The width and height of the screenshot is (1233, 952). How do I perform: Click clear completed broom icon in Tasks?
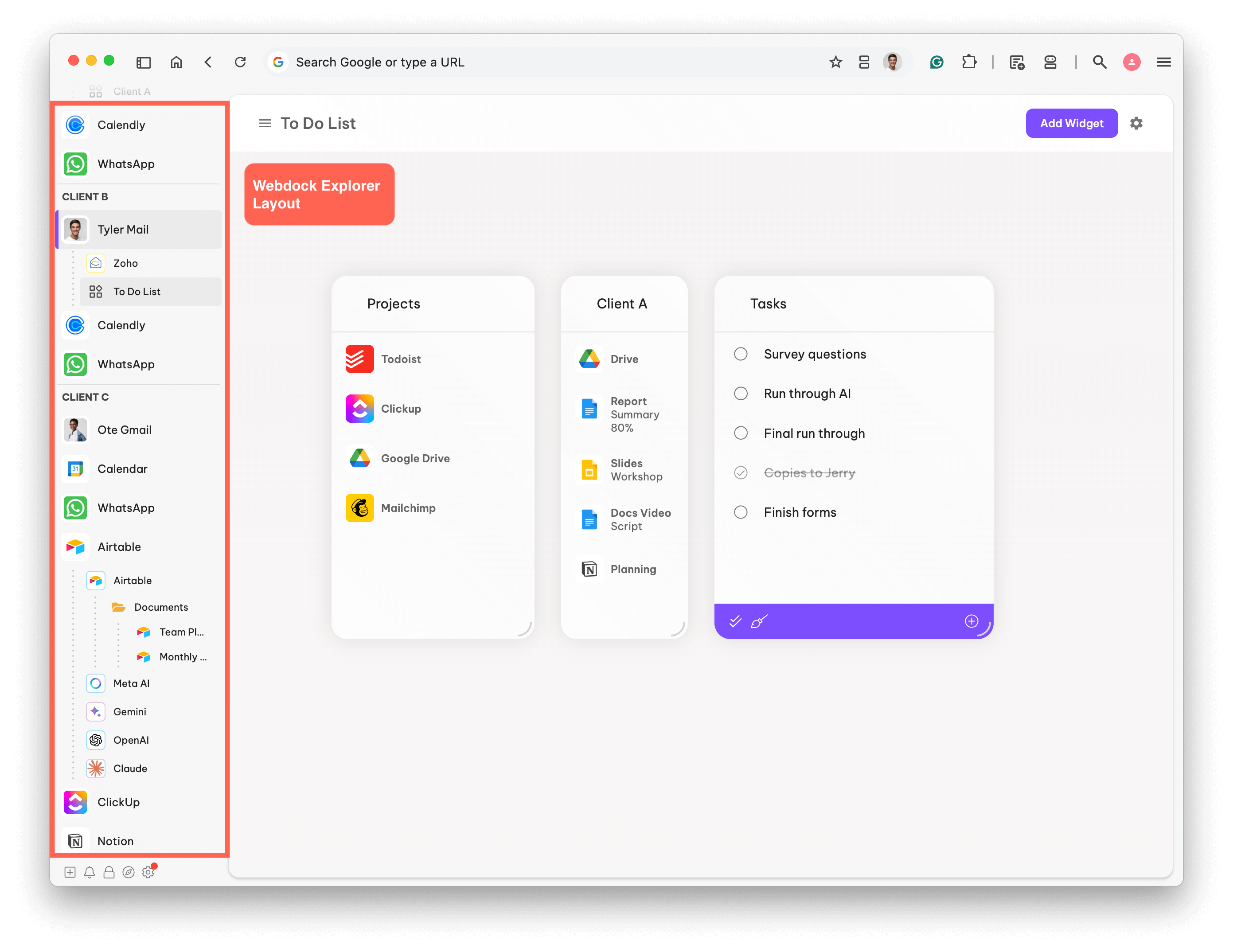[x=759, y=621]
